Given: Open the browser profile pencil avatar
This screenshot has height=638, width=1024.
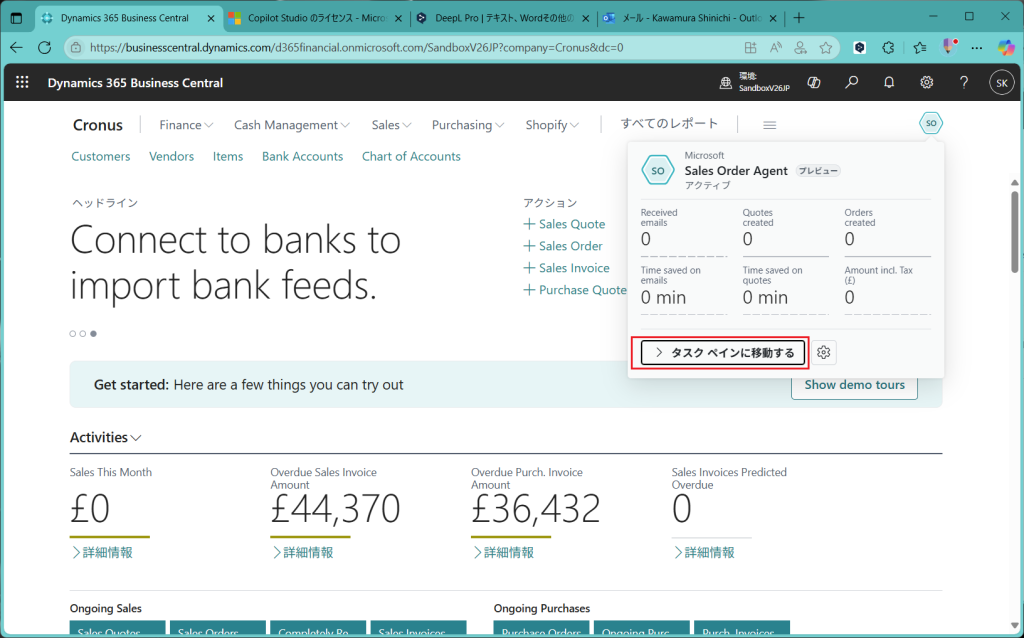Looking at the screenshot, I should tap(948, 47).
